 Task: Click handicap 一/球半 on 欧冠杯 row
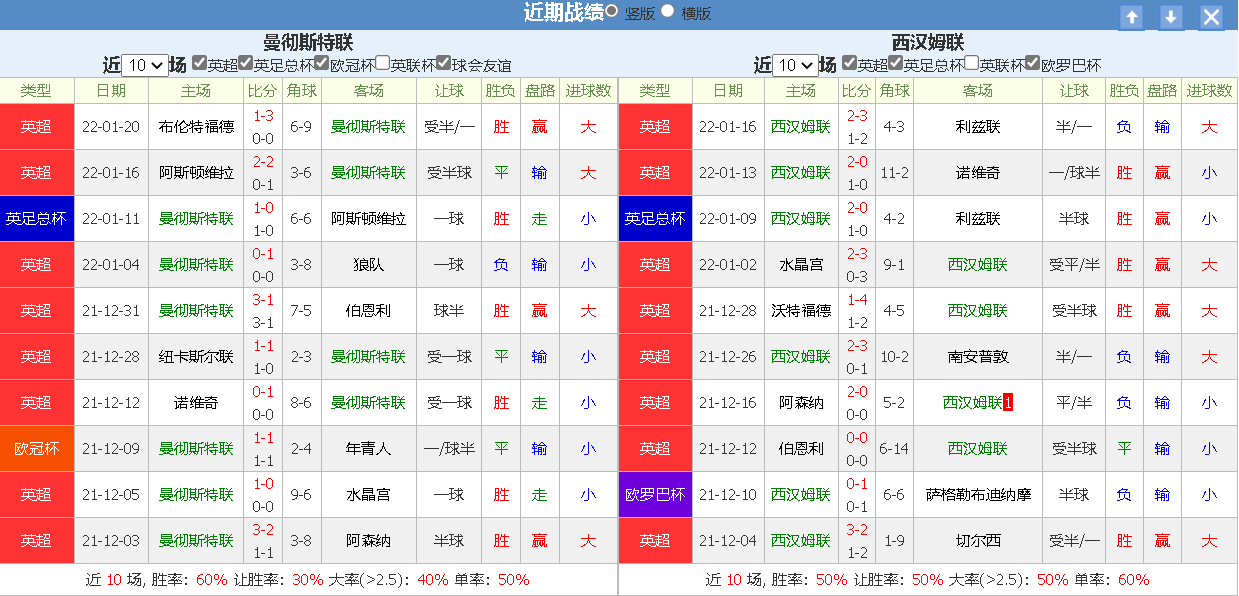click(449, 449)
